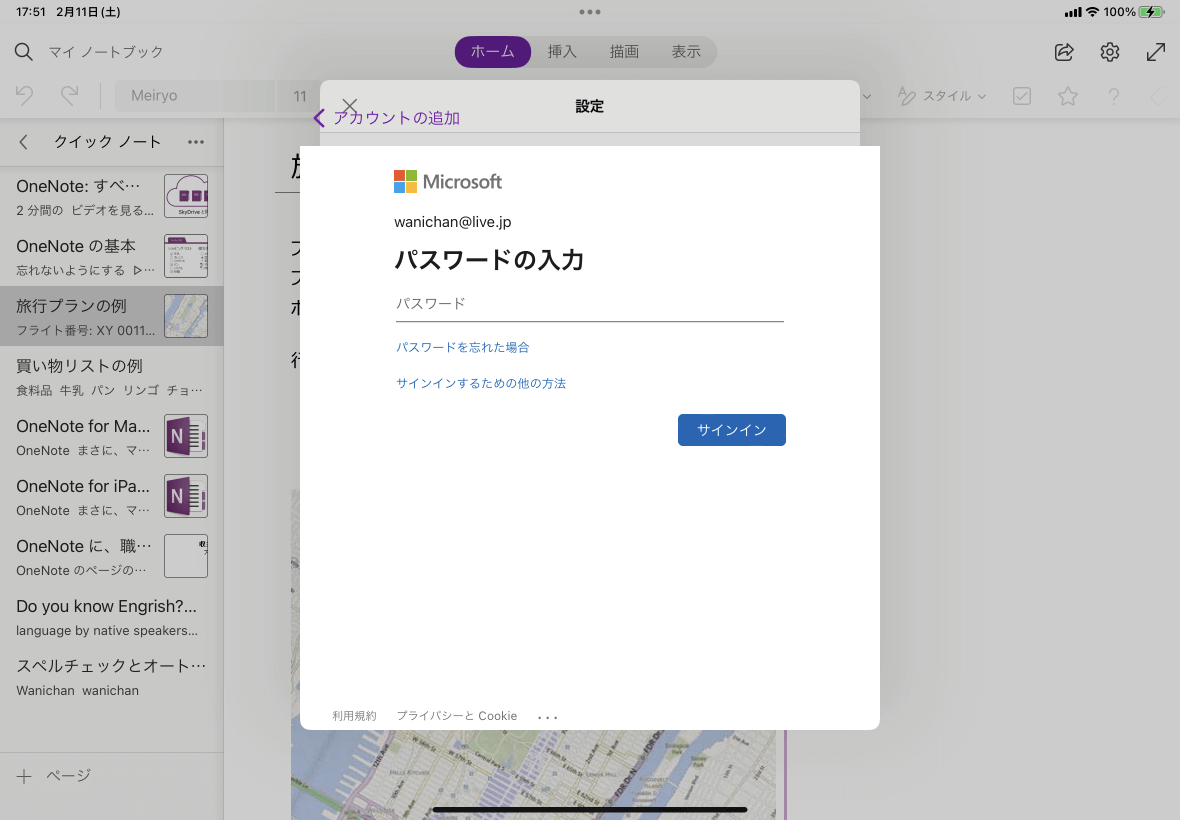Go back to アカウントの追加
The height and width of the screenshot is (820, 1180).
coord(386,118)
